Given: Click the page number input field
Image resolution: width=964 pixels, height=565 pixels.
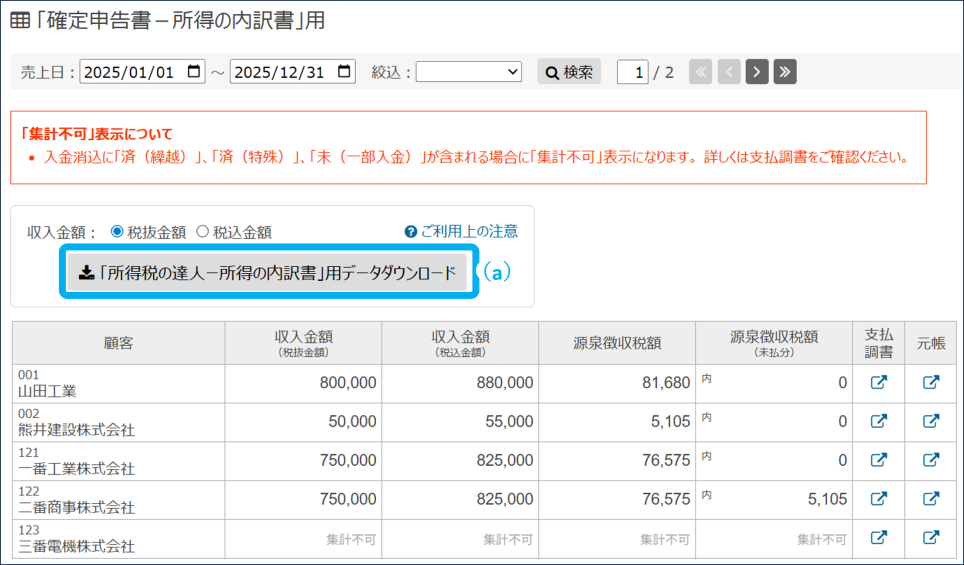Looking at the screenshot, I should 632,72.
